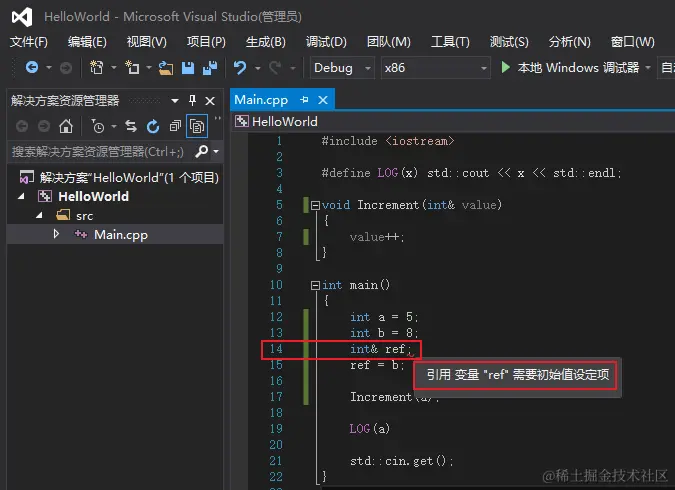This screenshot has width=675, height=490.
Task: Open the 工具(T) menu
Action: 450,42
